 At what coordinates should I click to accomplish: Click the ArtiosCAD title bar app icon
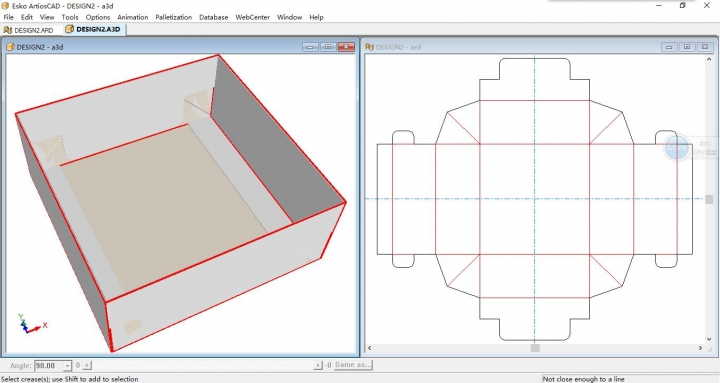[x=6, y=6]
